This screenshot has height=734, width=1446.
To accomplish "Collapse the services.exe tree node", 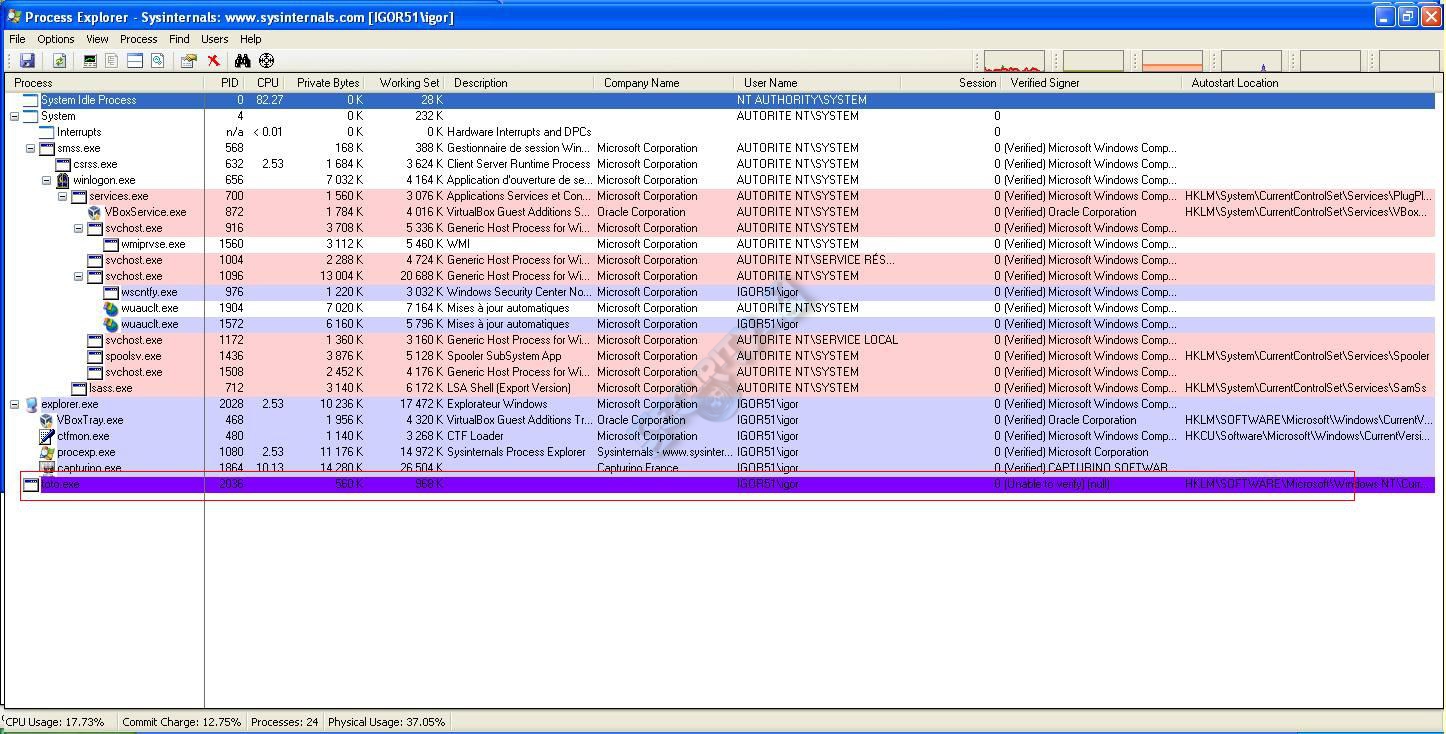I will 62,196.
